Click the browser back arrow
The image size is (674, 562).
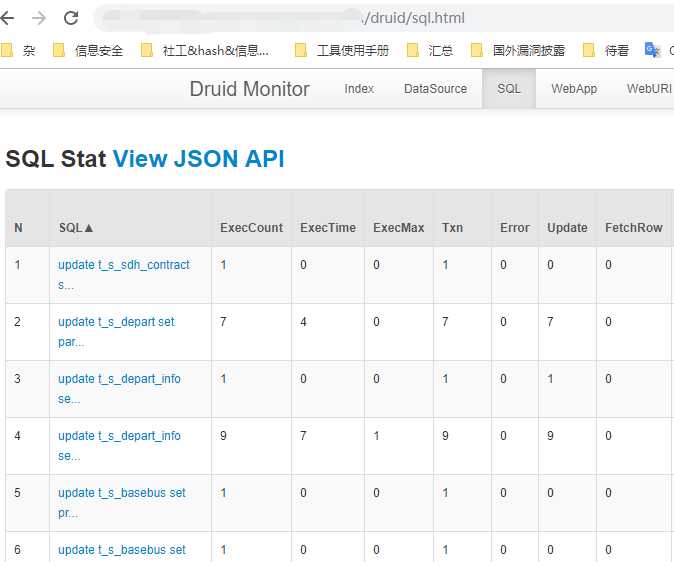7,18
